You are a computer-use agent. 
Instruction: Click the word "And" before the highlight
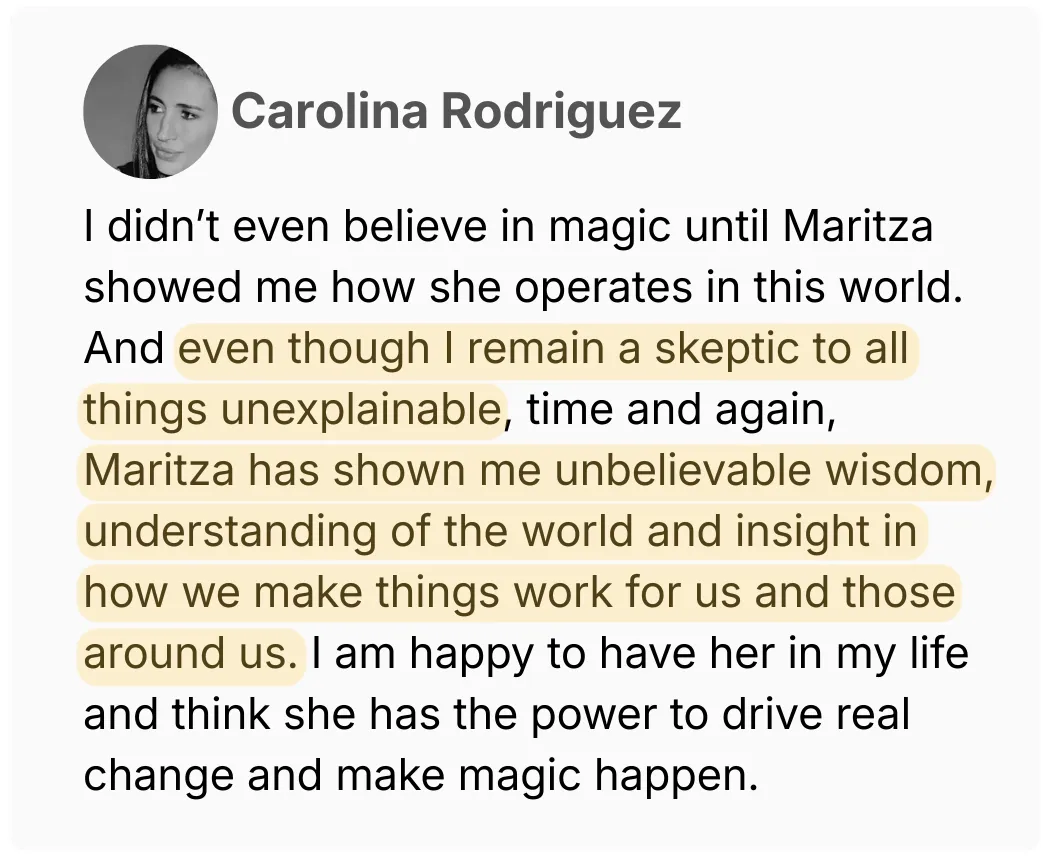point(124,349)
